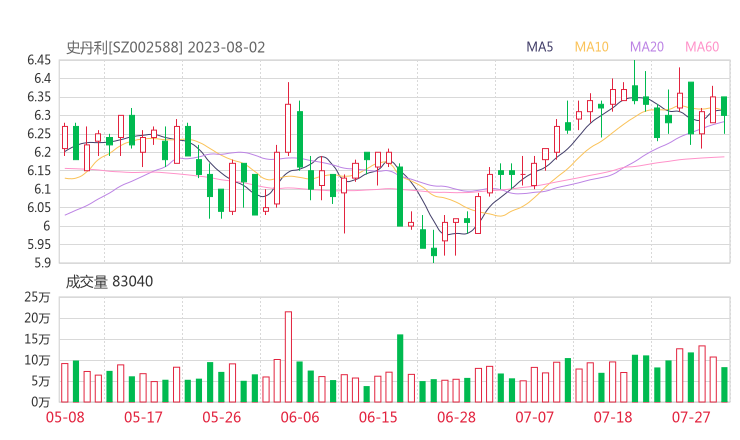Click the 6.35 price axis label
Image resolution: width=740 pixels, height=440 pixels.
(x=39, y=97)
